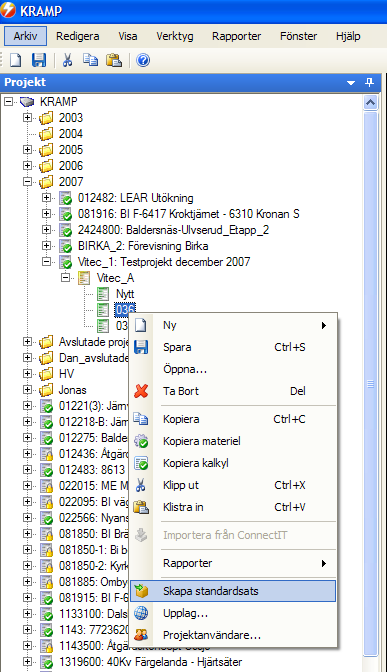
Task: Select project 012482: LEAR Utökning
Action: (135, 198)
